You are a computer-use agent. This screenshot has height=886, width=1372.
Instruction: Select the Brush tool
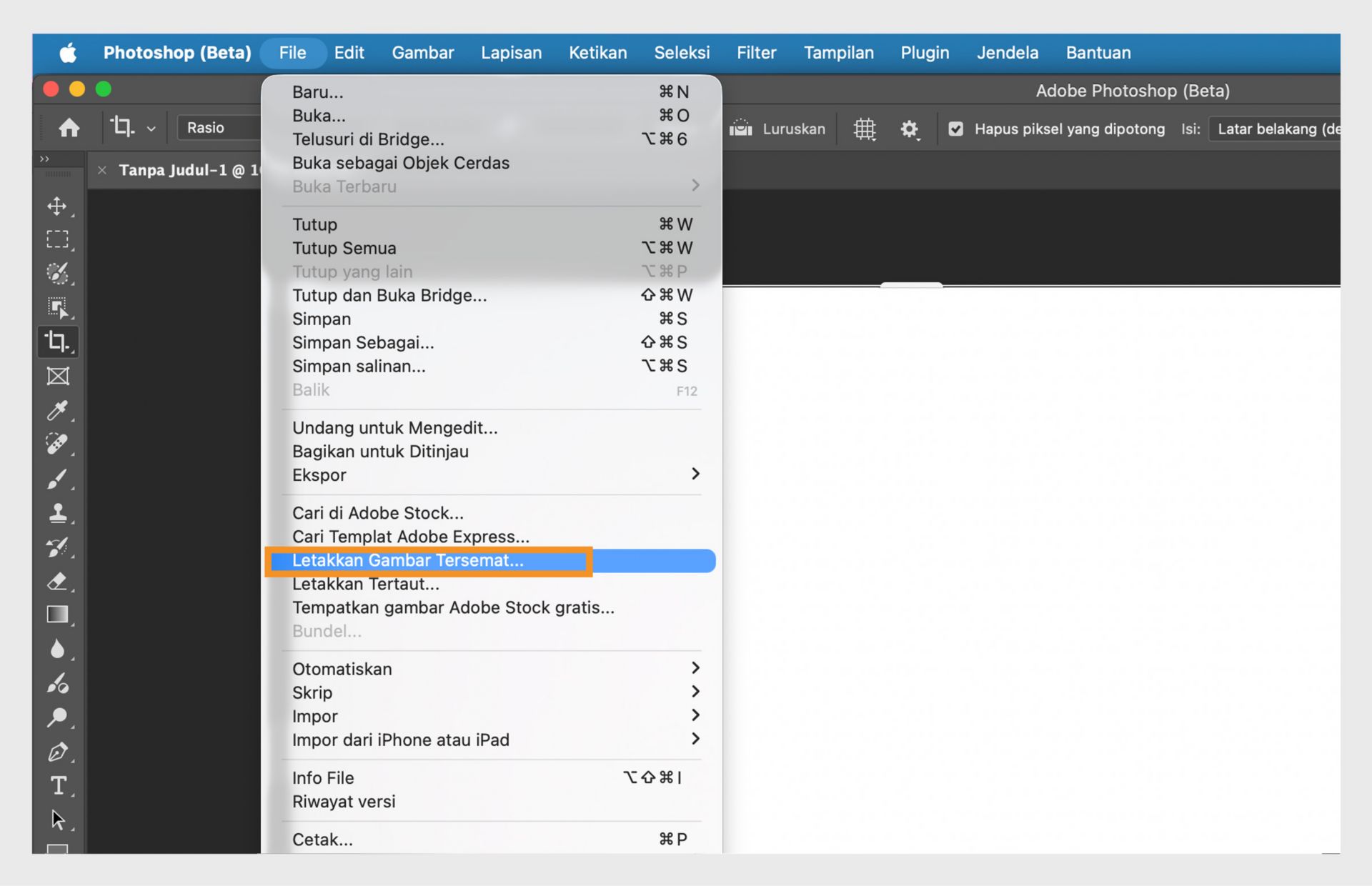tap(58, 479)
